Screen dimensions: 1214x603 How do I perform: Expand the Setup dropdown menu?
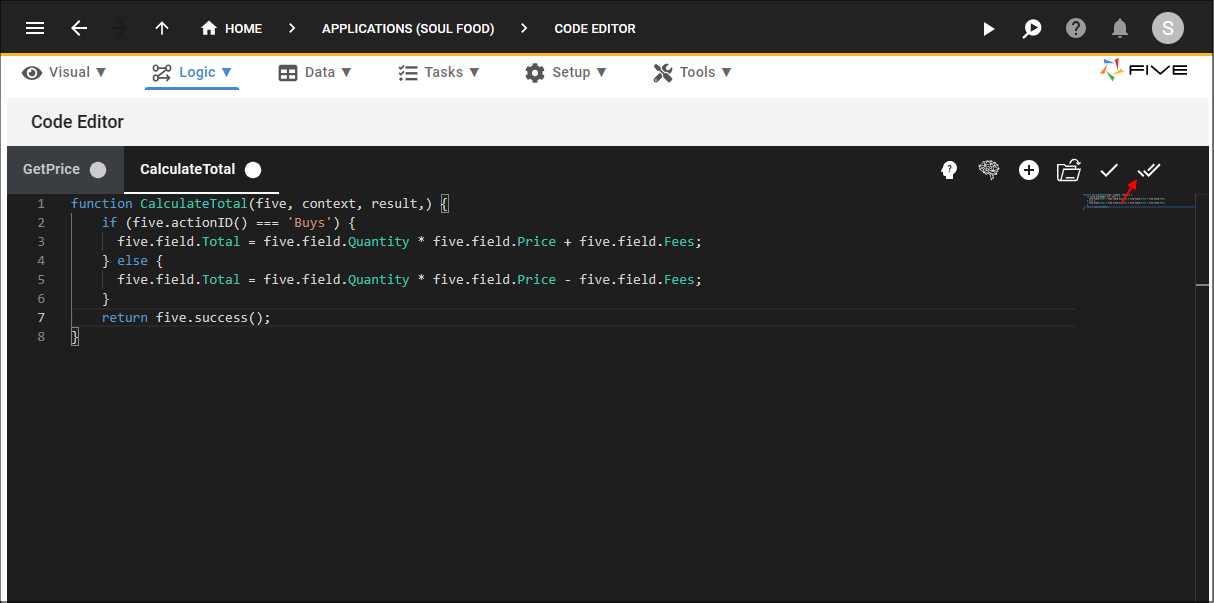pyautogui.click(x=565, y=72)
